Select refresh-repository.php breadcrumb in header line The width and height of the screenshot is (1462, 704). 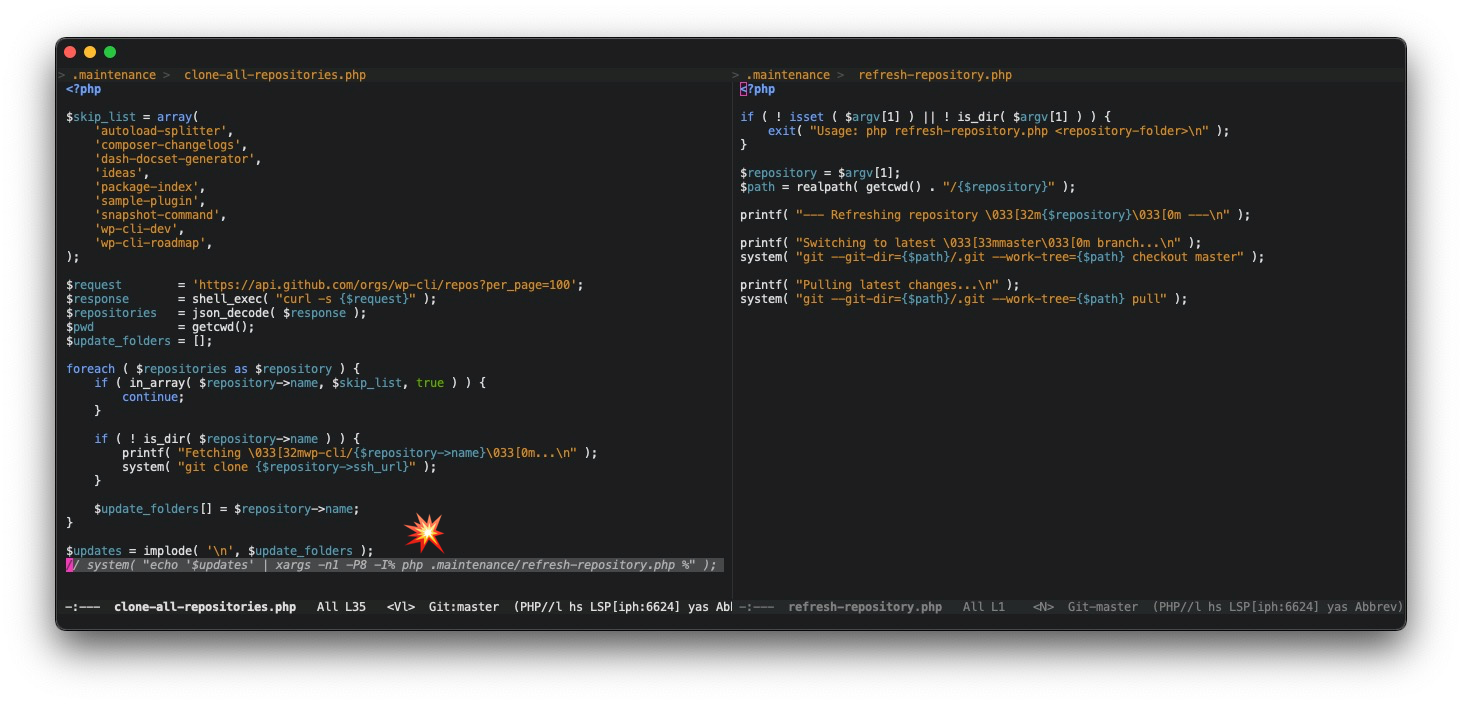click(935, 75)
